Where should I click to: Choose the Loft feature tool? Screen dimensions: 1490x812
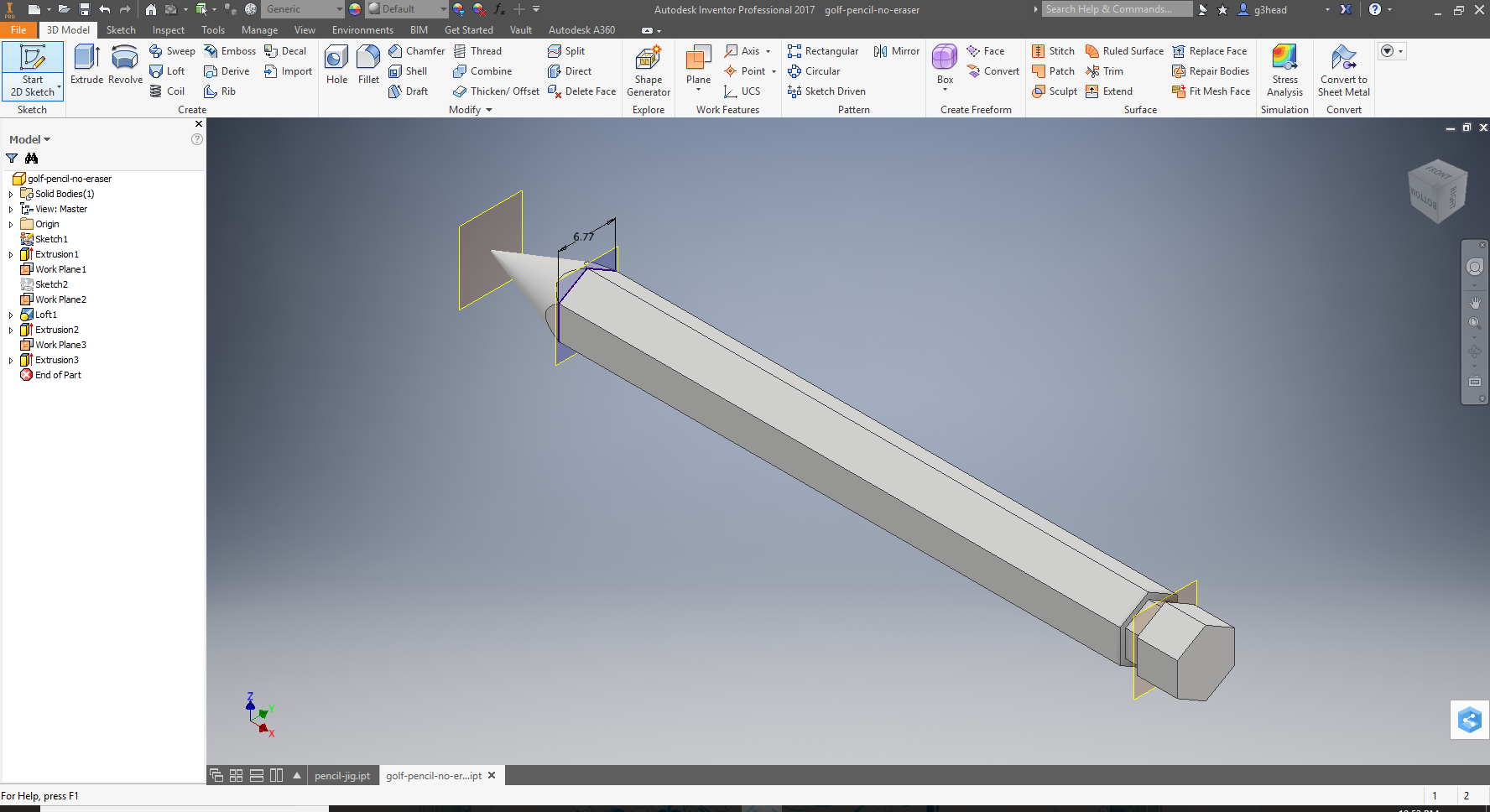167,71
